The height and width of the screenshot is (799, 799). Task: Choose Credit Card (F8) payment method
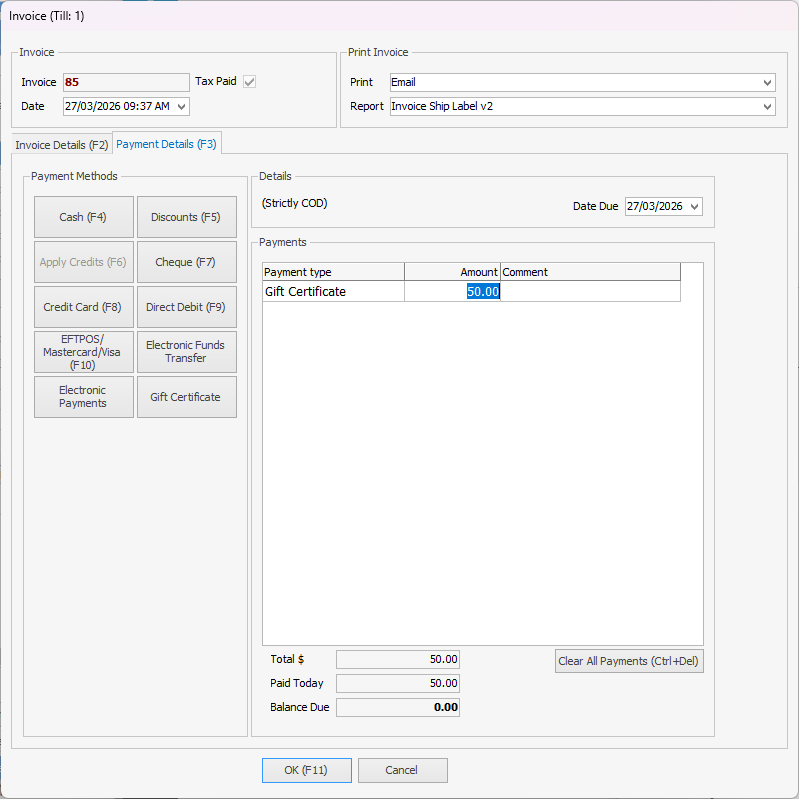[x=83, y=307]
